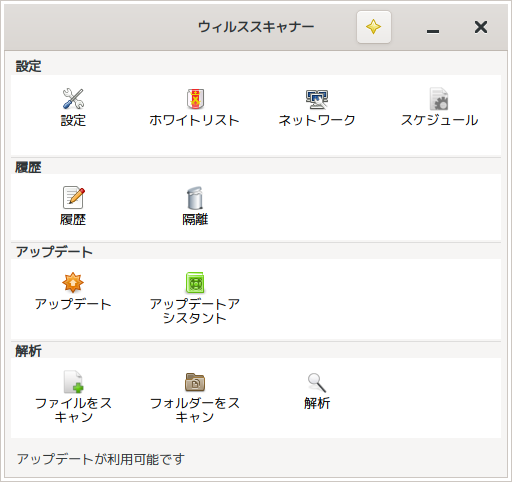The height and width of the screenshot is (482, 512).
Task: Click the orange アップデート badge icon
Action: point(73,283)
